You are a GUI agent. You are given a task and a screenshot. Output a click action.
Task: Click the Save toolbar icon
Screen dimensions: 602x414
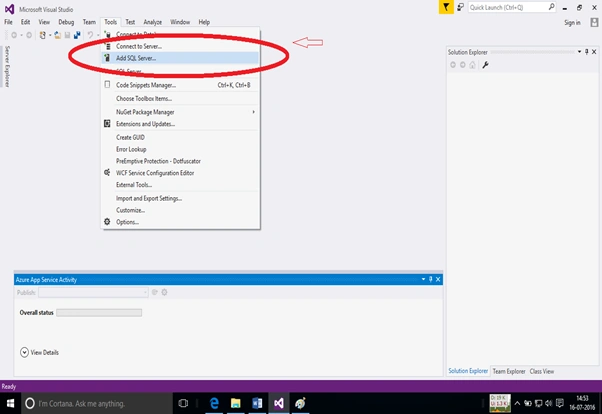(67, 35)
